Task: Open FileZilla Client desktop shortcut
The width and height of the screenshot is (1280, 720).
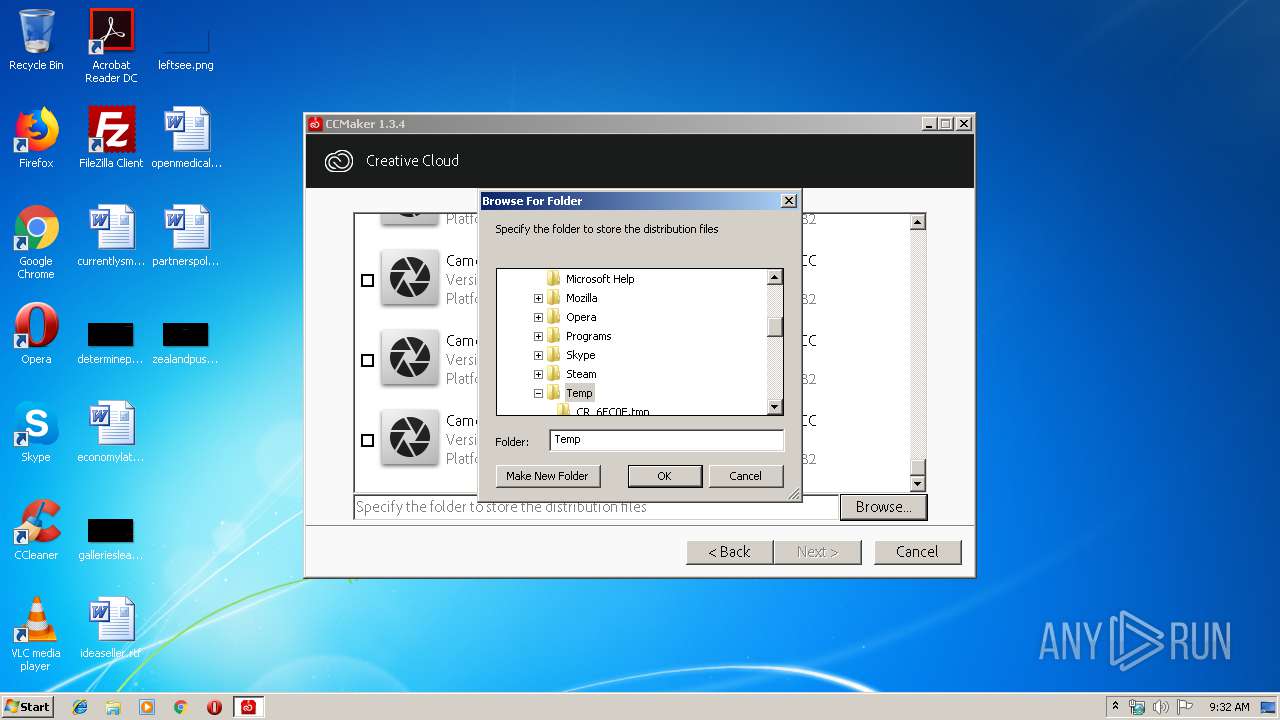Action: click(x=111, y=138)
